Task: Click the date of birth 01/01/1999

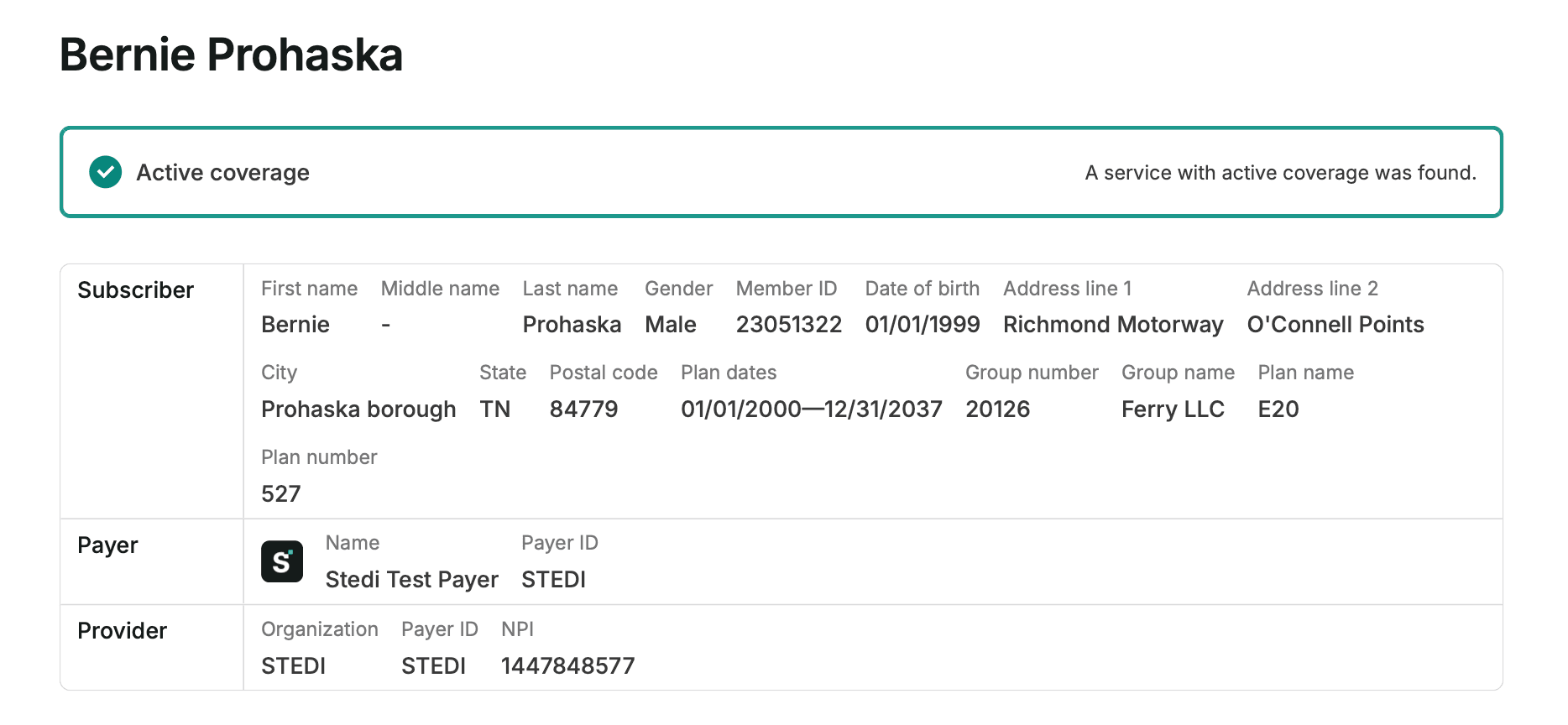Action: [922, 325]
